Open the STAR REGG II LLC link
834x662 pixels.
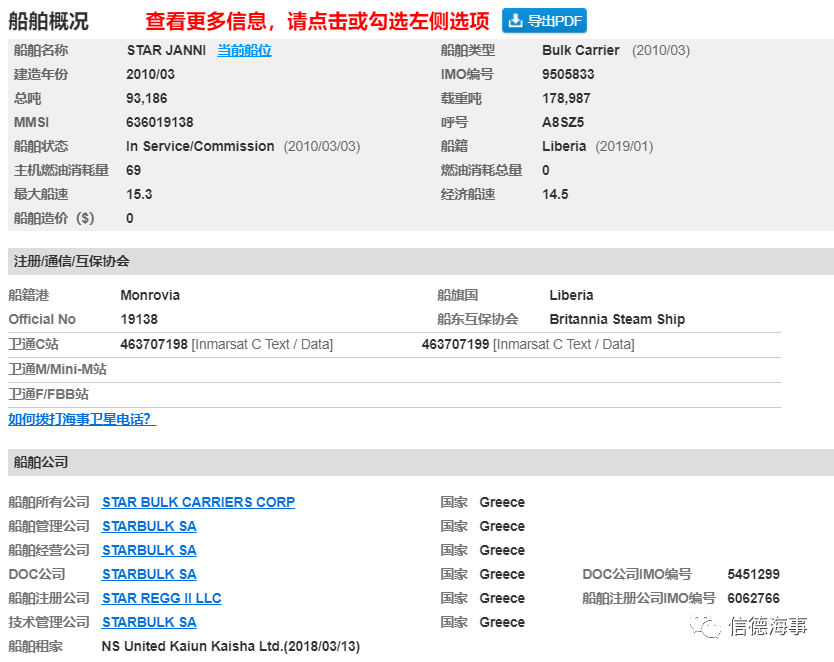point(161,598)
